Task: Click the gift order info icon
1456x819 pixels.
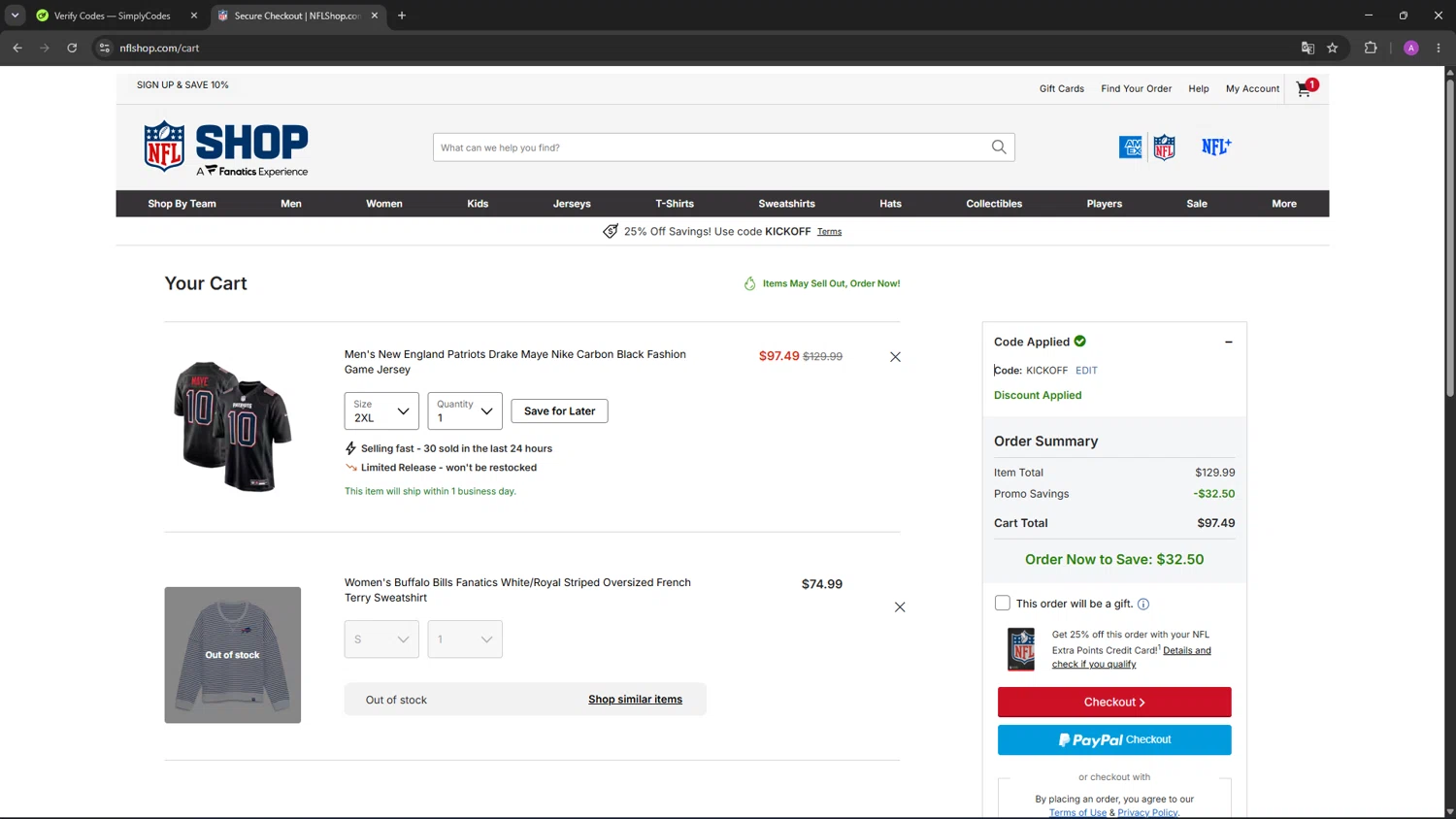Action: pyautogui.click(x=1143, y=605)
